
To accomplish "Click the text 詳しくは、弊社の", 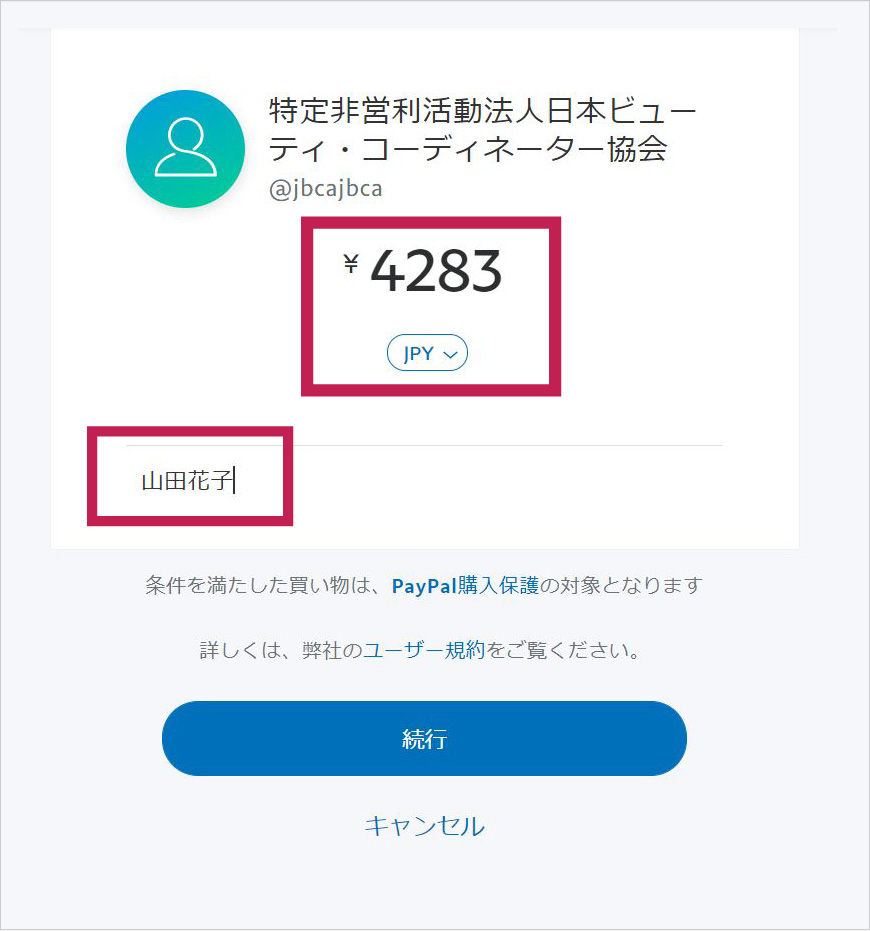I will pos(280,651).
